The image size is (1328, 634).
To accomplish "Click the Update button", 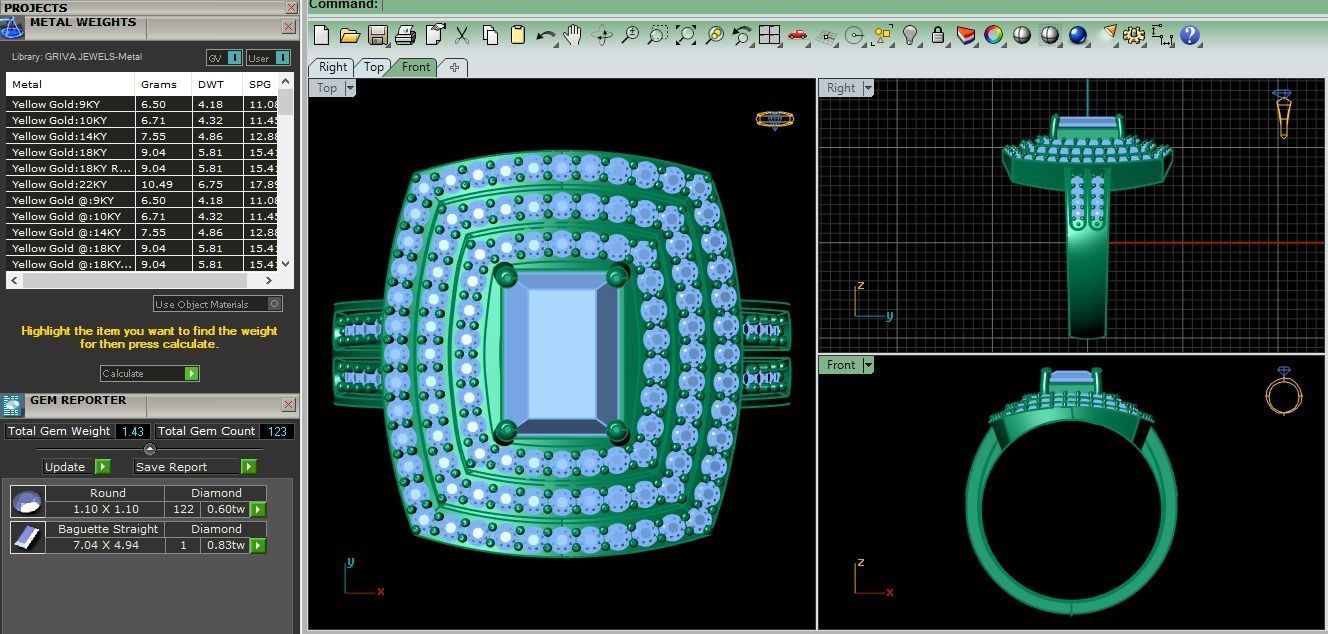I will coord(76,467).
